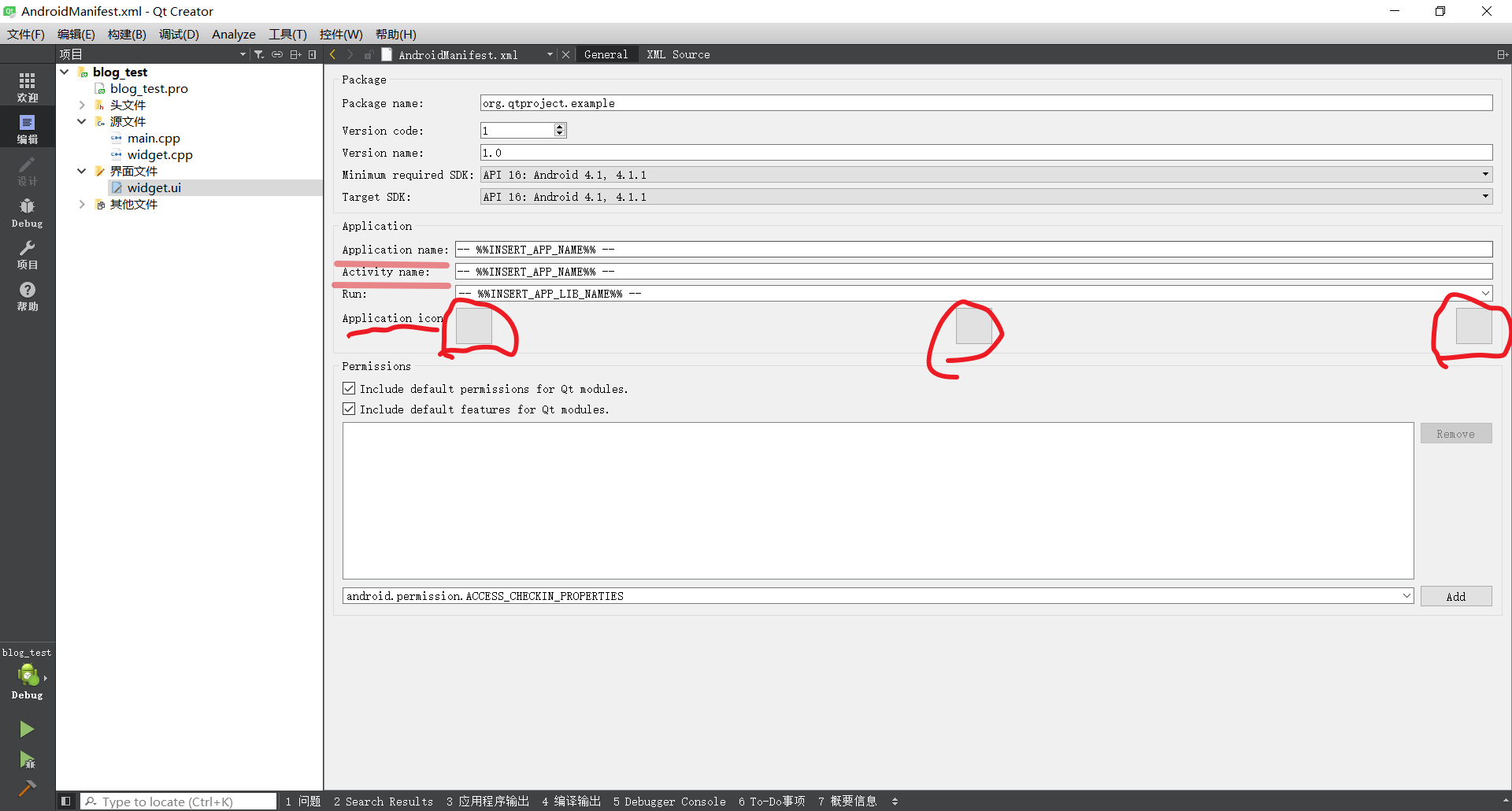This screenshot has height=811, width=1512.
Task: Open the 帮助(H) menu
Action: (x=396, y=34)
